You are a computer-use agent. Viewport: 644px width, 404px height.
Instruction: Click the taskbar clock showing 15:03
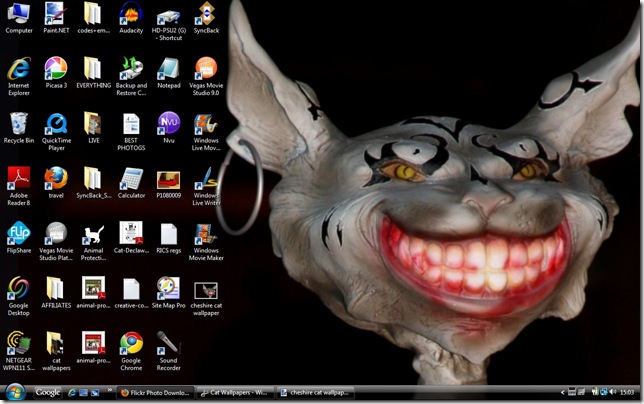point(626,393)
